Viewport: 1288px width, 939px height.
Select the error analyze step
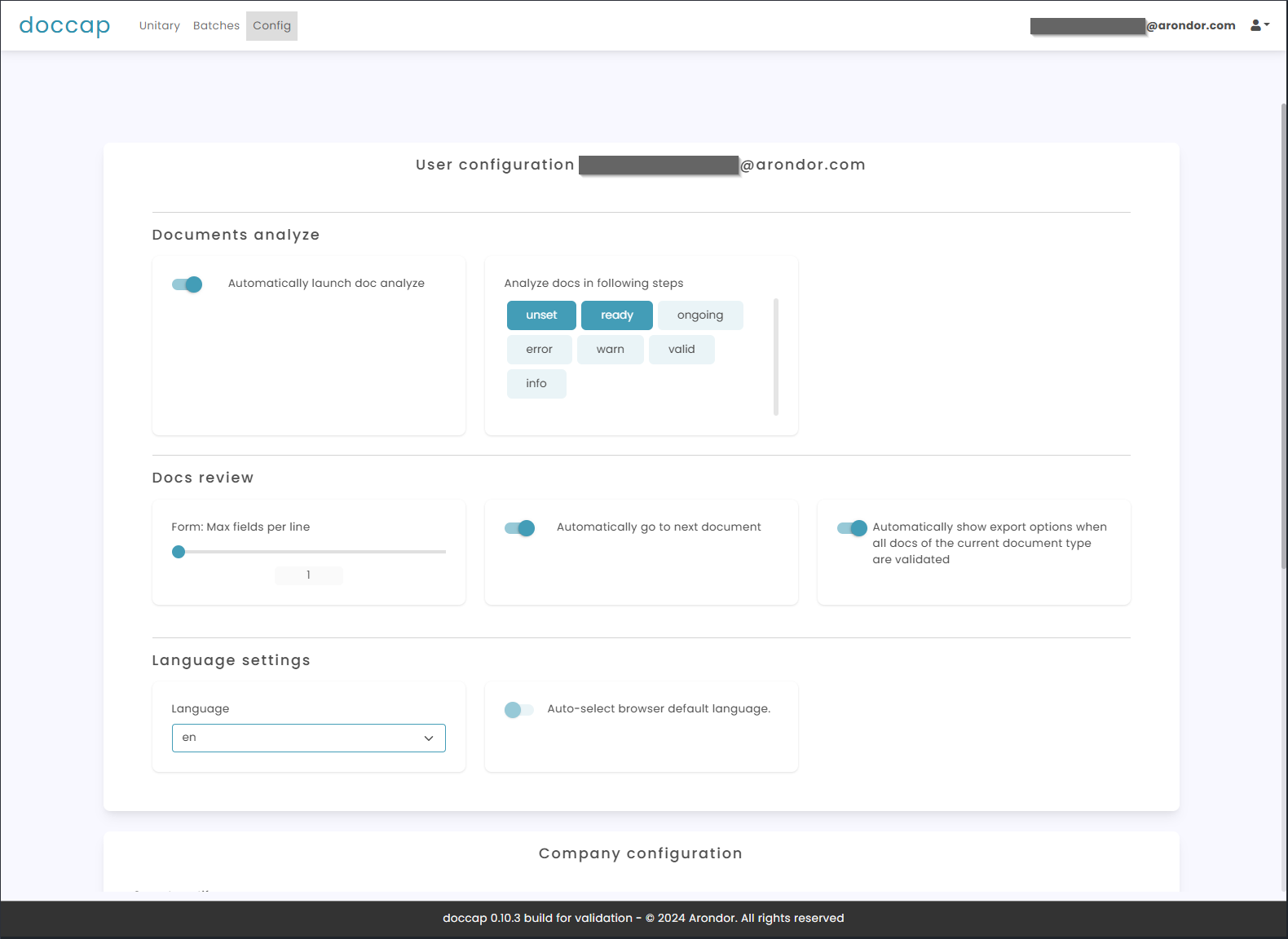point(539,350)
